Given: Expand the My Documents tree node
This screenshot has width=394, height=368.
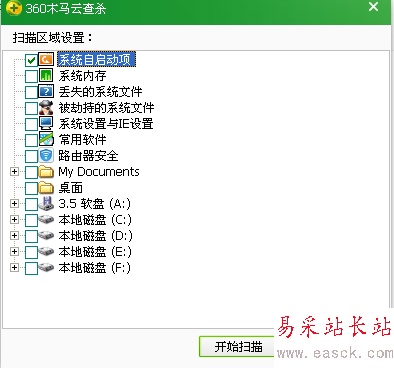Looking at the screenshot, I should click(14, 172).
